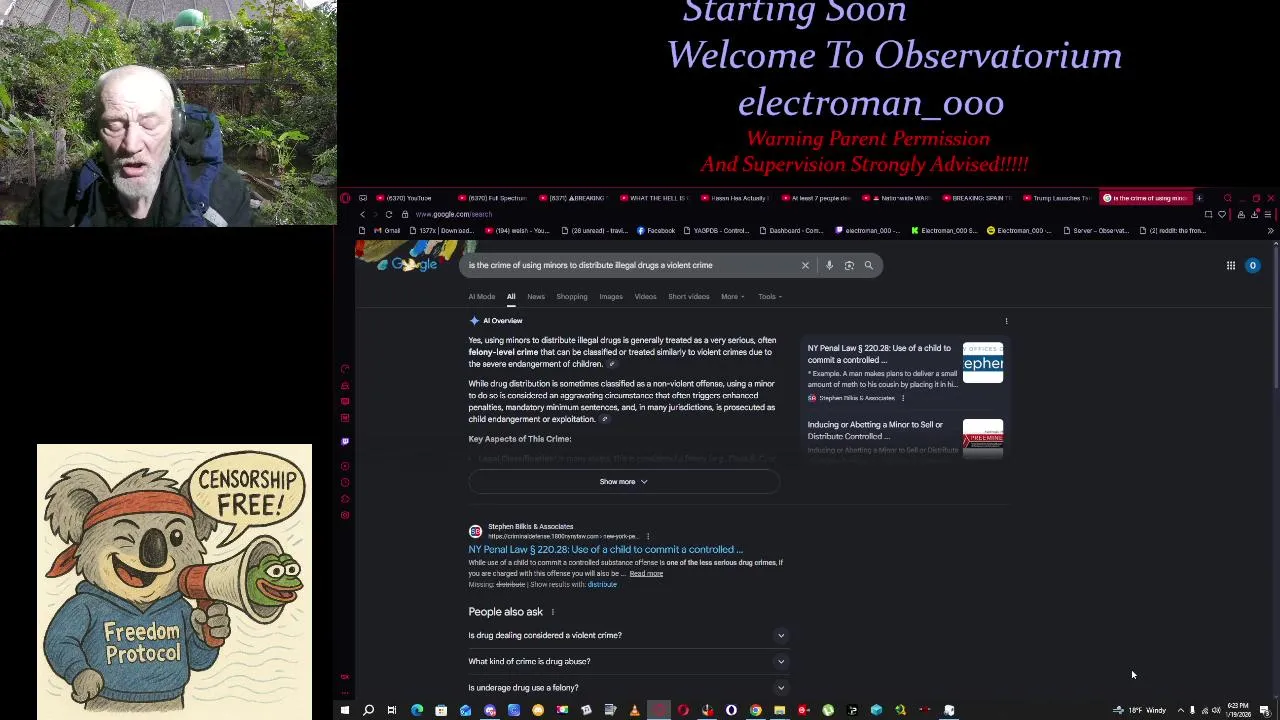Click Read more link in result snippet
1280x720 pixels.
coord(646,574)
